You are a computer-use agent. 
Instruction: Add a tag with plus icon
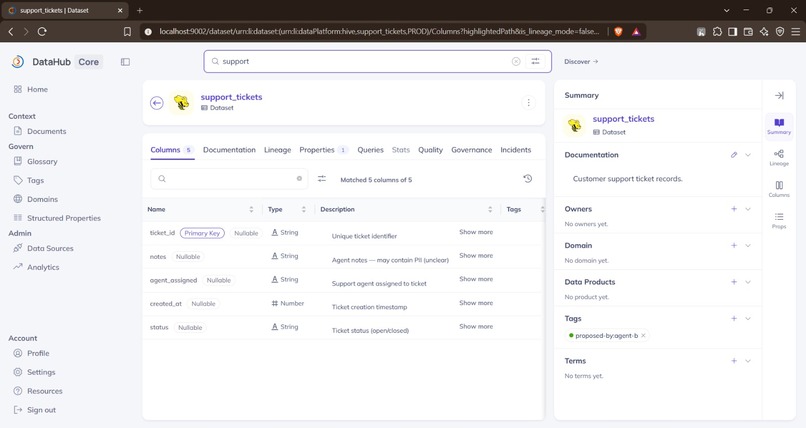[734, 319]
